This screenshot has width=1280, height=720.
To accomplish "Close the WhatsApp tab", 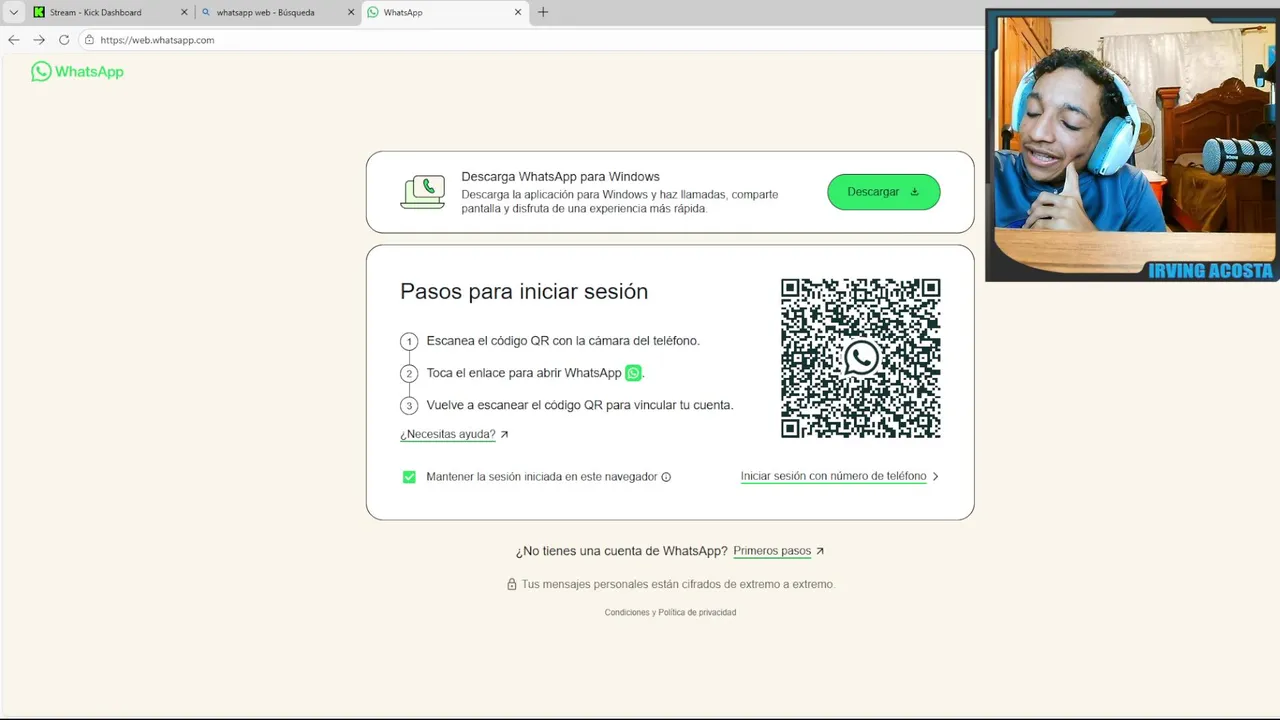I will (518, 12).
